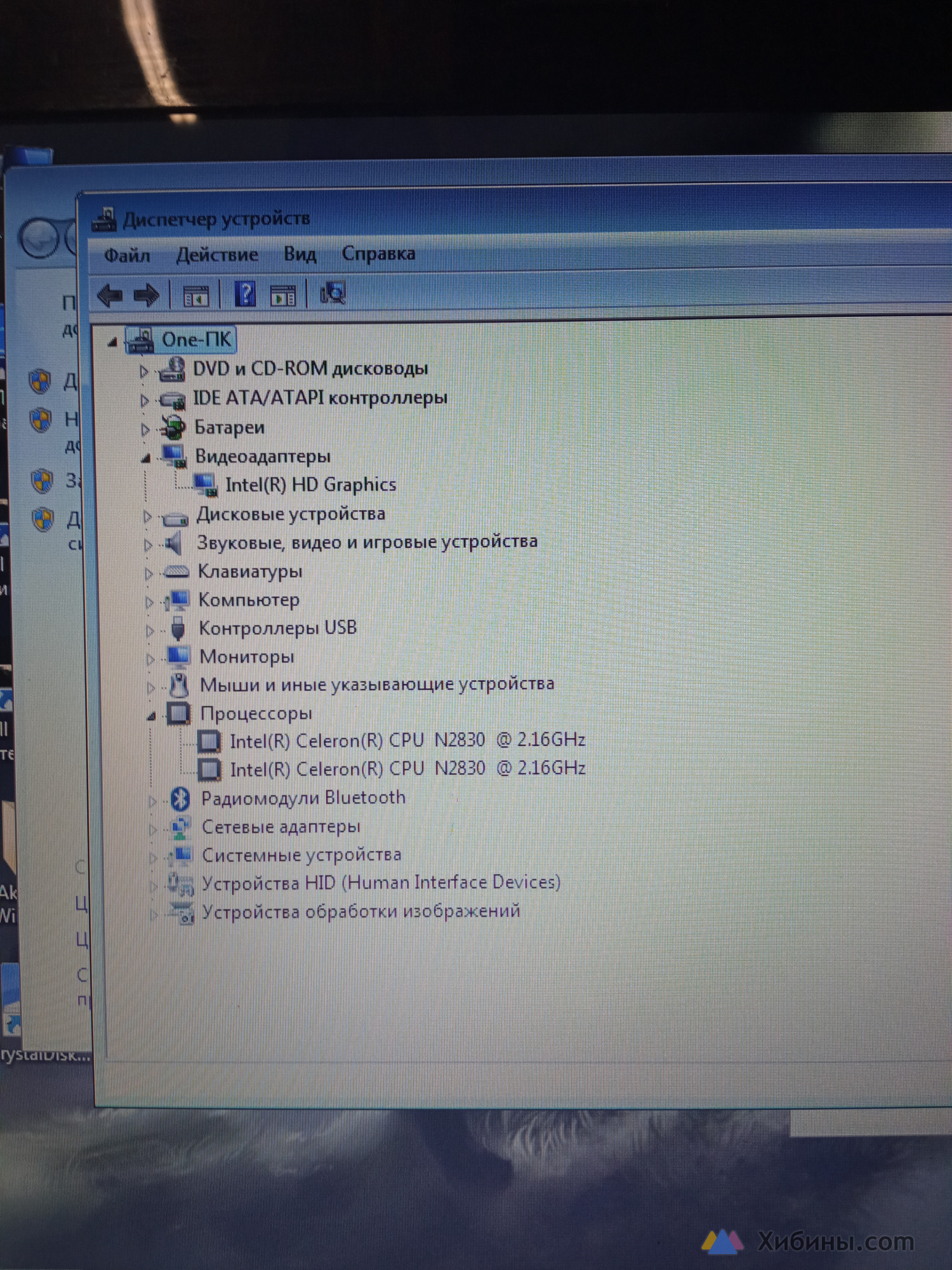The width and height of the screenshot is (952, 1270).
Task: Open the Вид menu
Action: [300, 254]
